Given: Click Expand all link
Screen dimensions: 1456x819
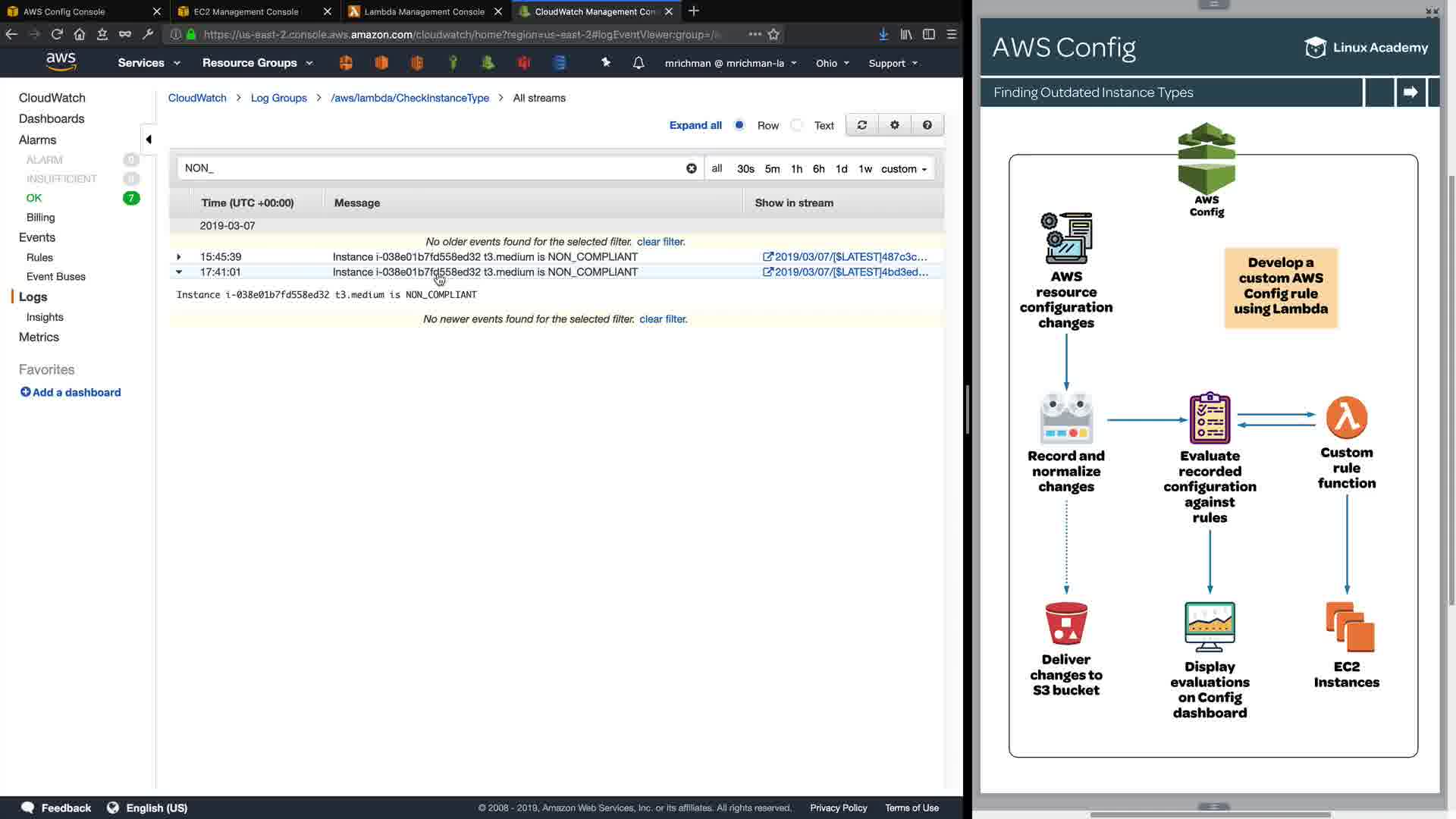Looking at the screenshot, I should click(x=695, y=125).
